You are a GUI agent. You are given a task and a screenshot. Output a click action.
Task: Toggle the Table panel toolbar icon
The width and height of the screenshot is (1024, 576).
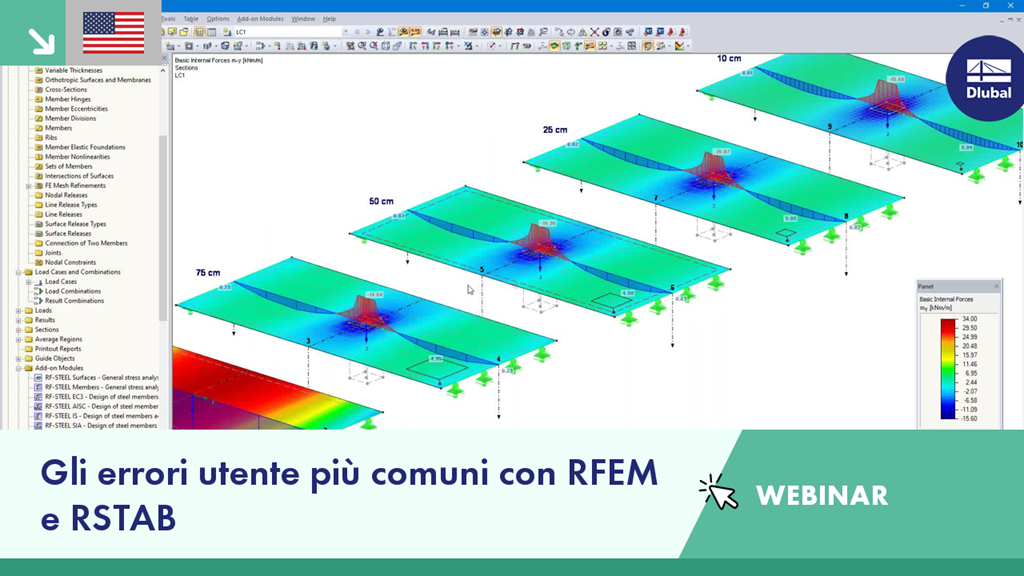tap(212, 32)
